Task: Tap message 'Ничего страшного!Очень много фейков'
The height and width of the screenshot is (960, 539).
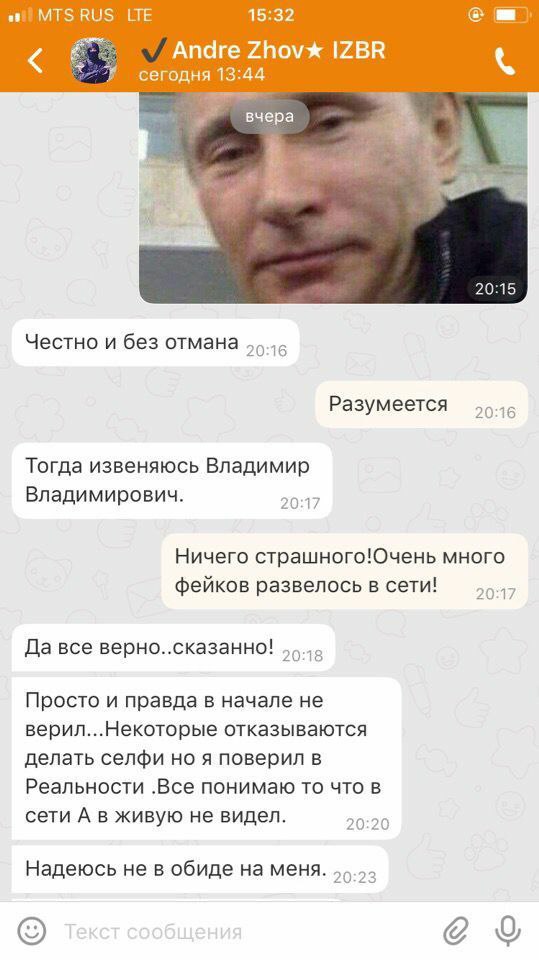Action: (344, 571)
